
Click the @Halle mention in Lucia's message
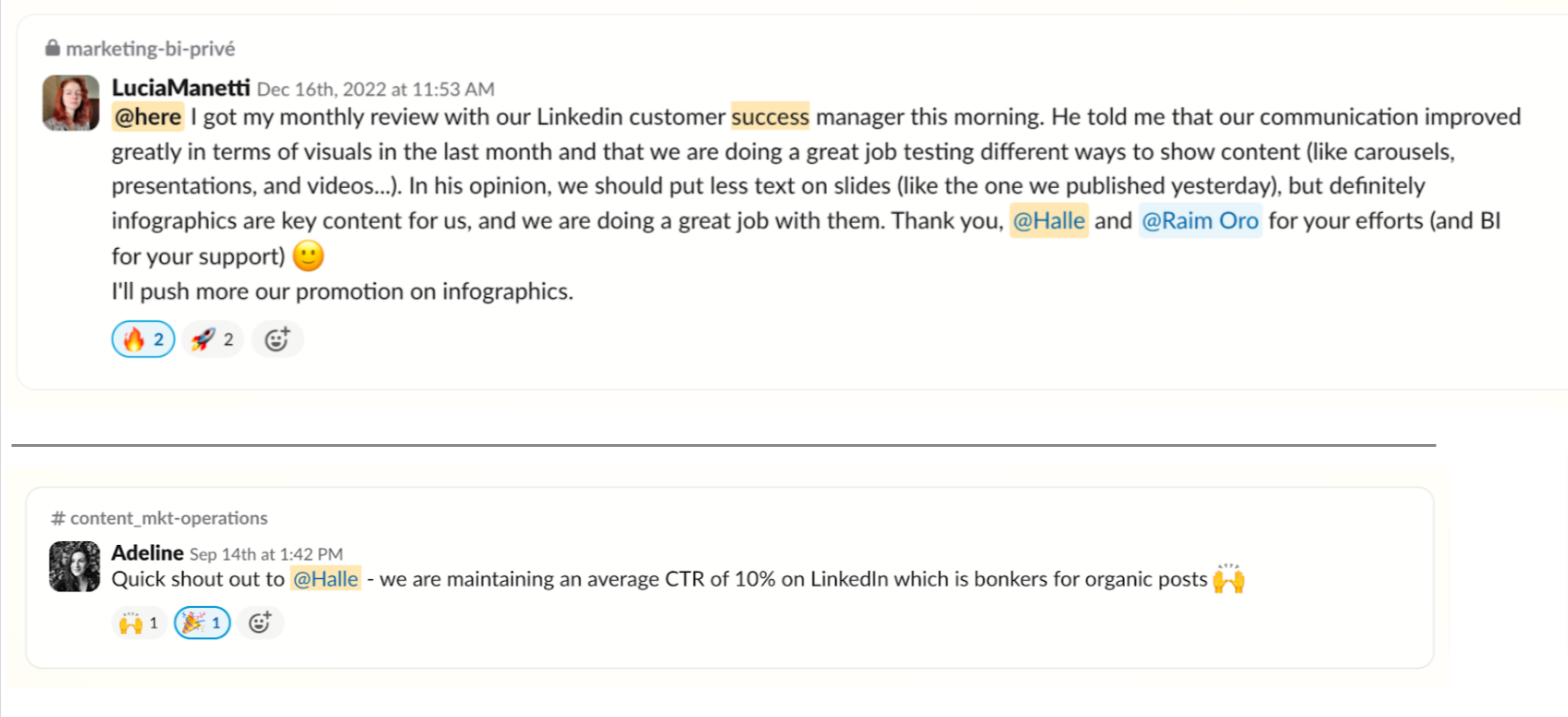coord(1048,221)
